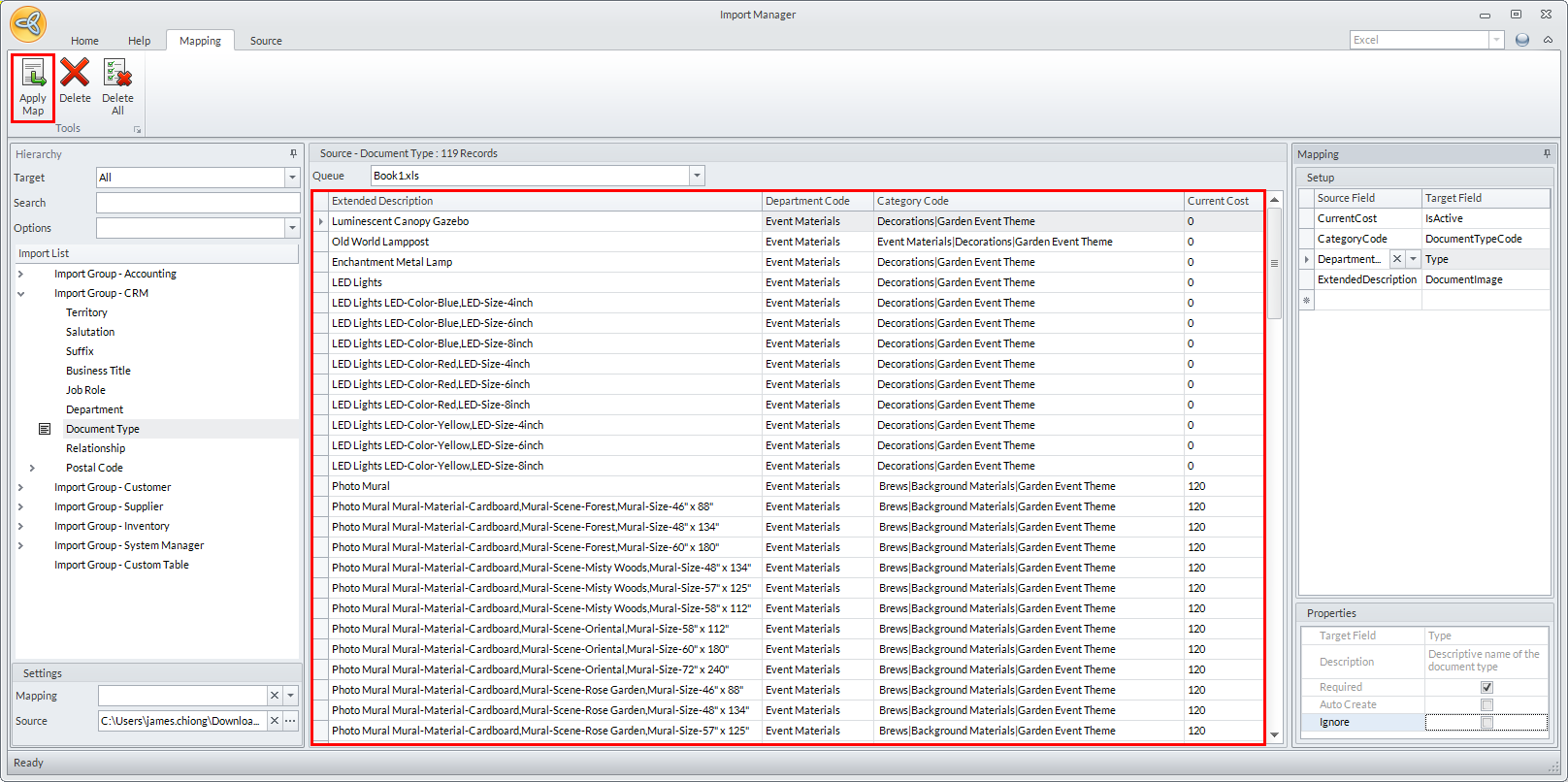The width and height of the screenshot is (1568, 782).
Task: Clear the Department source field mapping
Action: click(x=1397, y=259)
